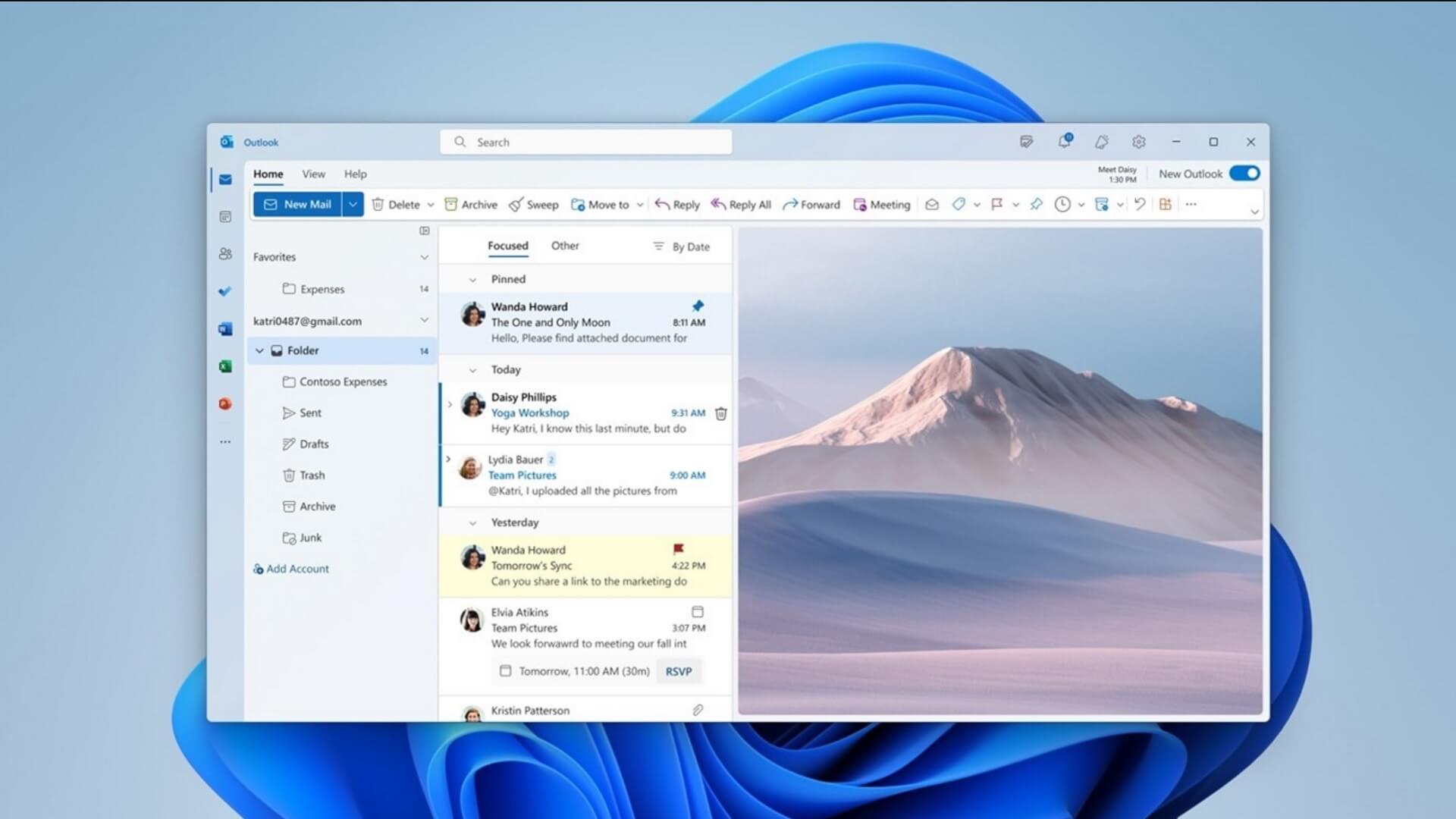Image resolution: width=1456 pixels, height=819 pixels.
Task: Open the View menu
Action: coord(313,174)
